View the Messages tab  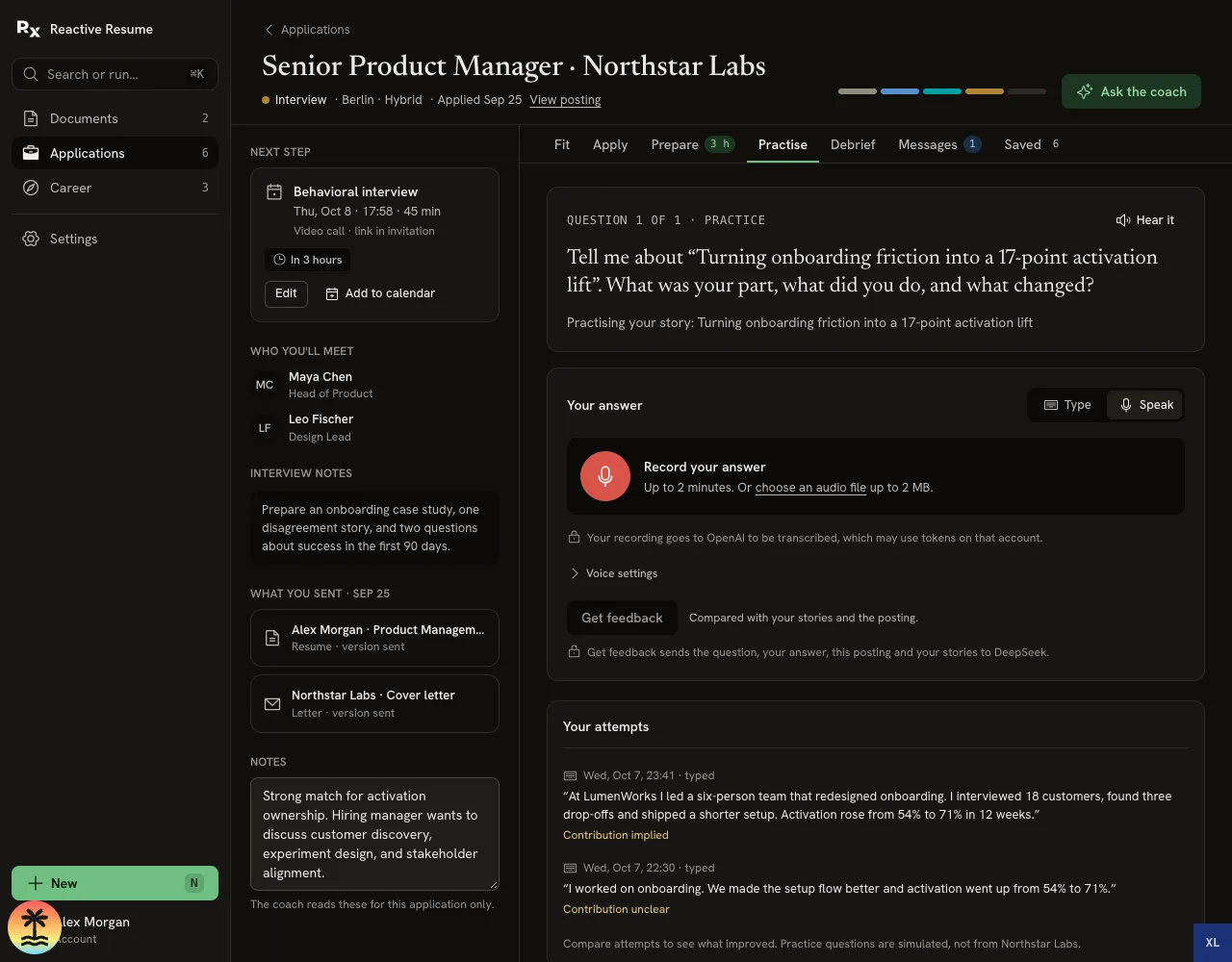click(939, 144)
